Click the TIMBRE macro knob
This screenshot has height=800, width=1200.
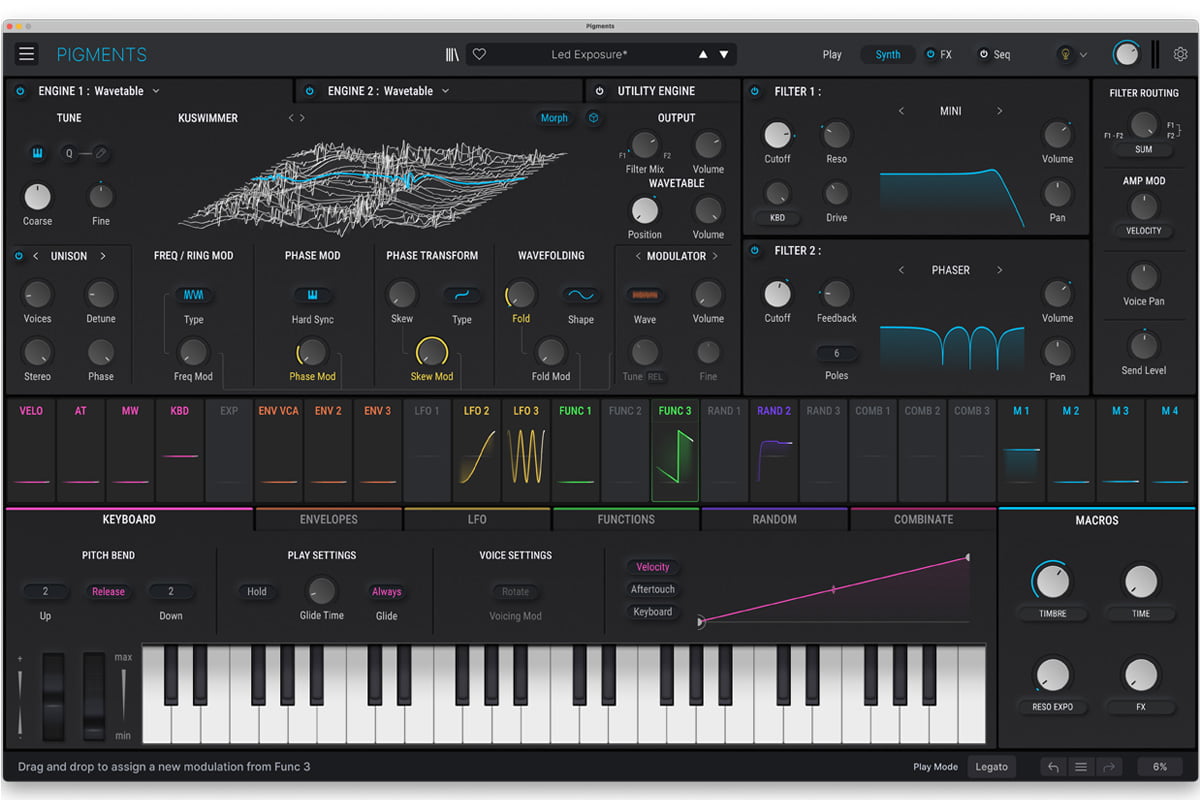click(x=1052, y=580)
